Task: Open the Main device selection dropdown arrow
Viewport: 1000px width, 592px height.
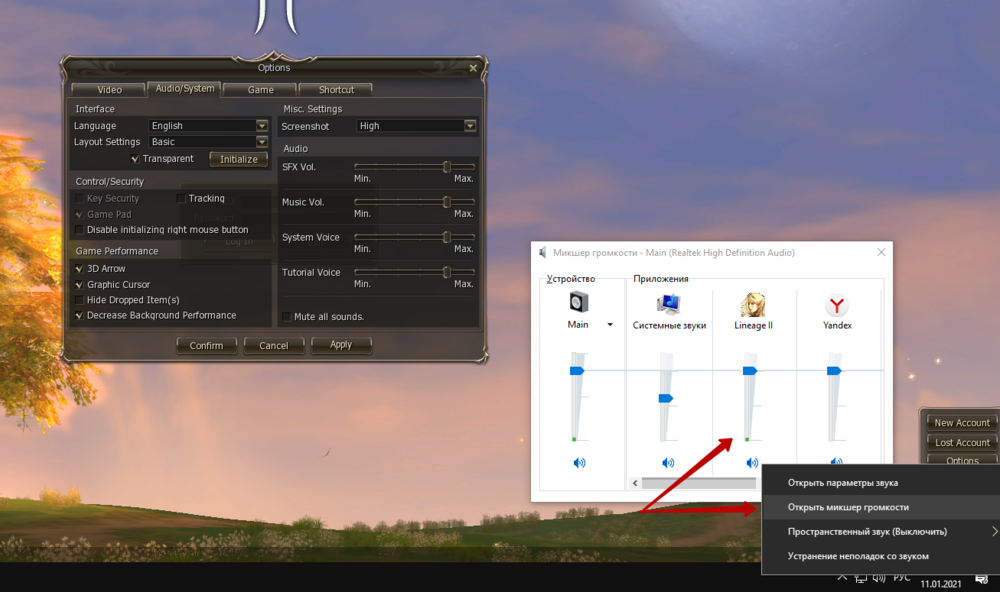Action: [610, 325]
